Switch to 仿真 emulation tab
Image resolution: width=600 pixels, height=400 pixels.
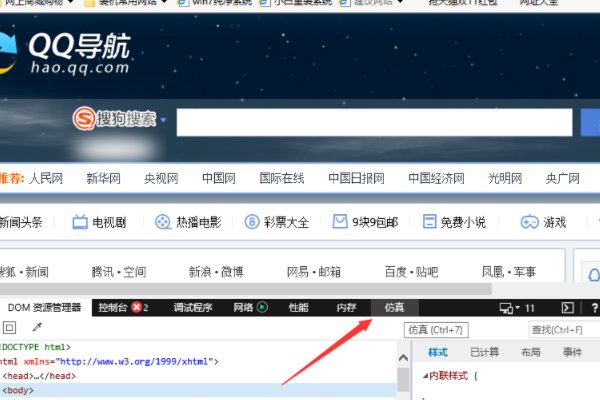tap(395, 308)
